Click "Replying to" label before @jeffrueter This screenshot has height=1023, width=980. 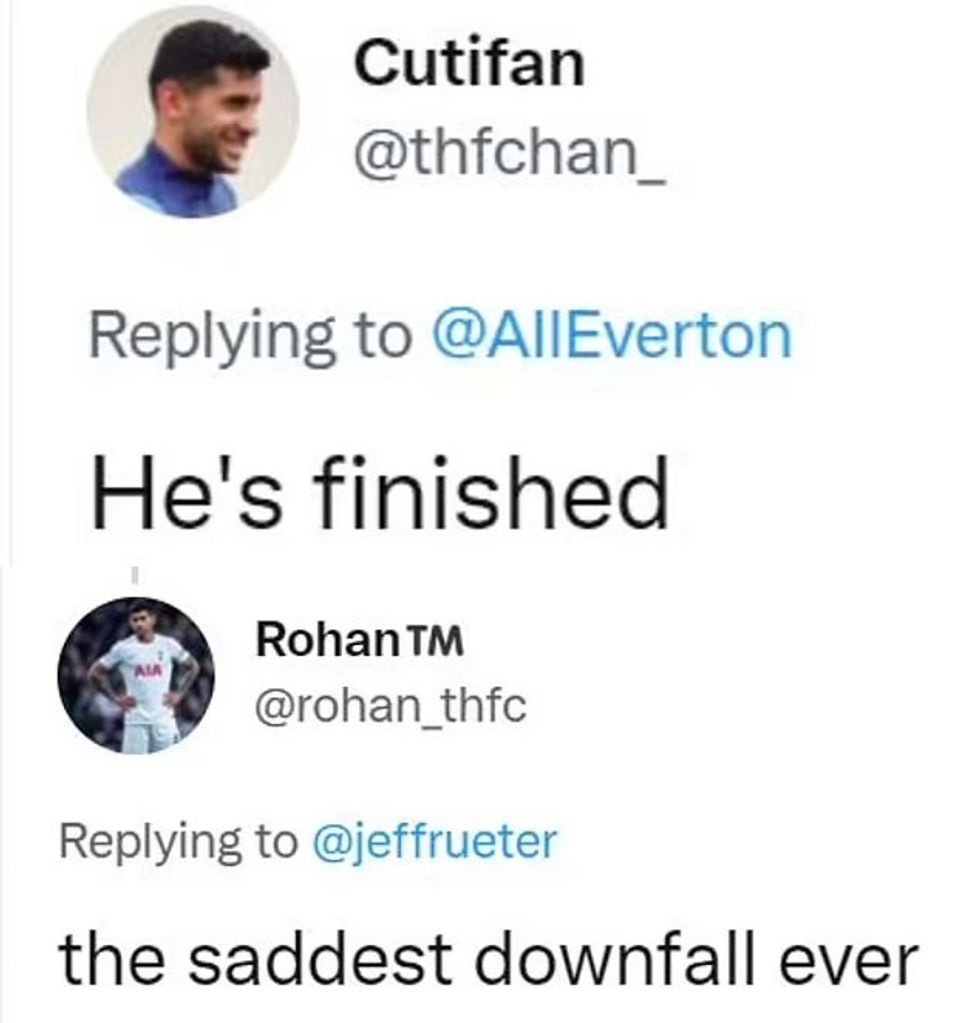point(178,841)
